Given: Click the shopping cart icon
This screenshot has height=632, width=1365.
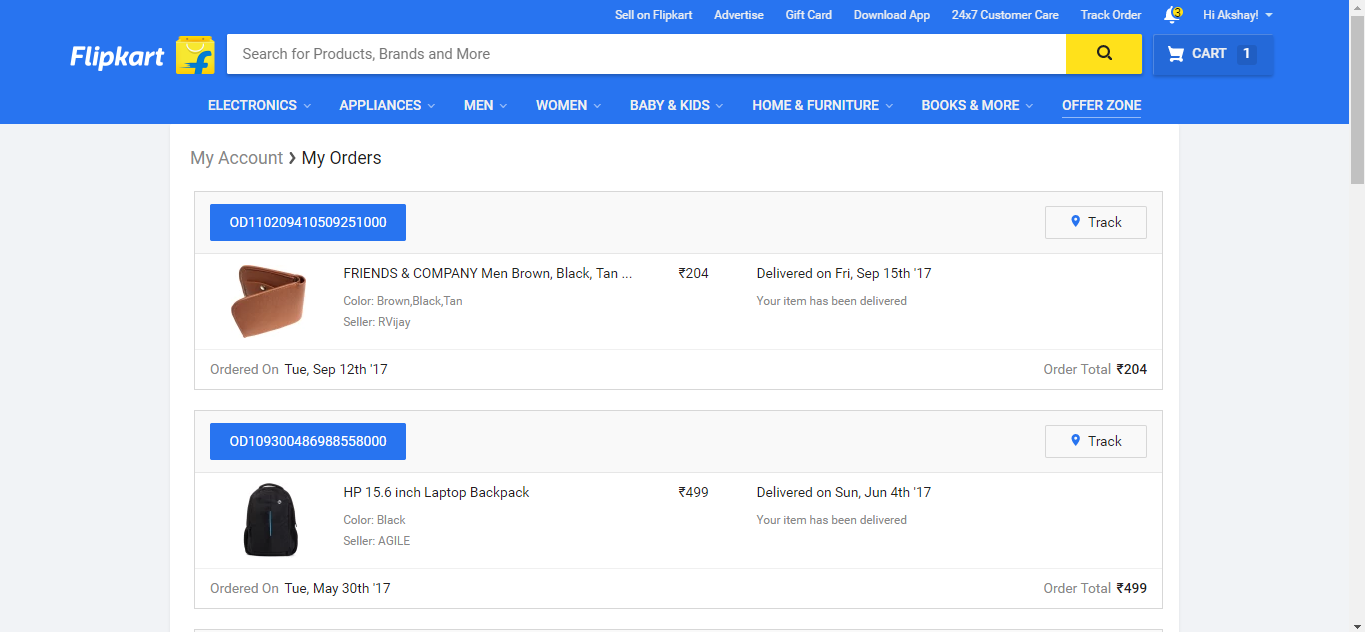Looking at the screenshot, I should tap(1175, 54).
